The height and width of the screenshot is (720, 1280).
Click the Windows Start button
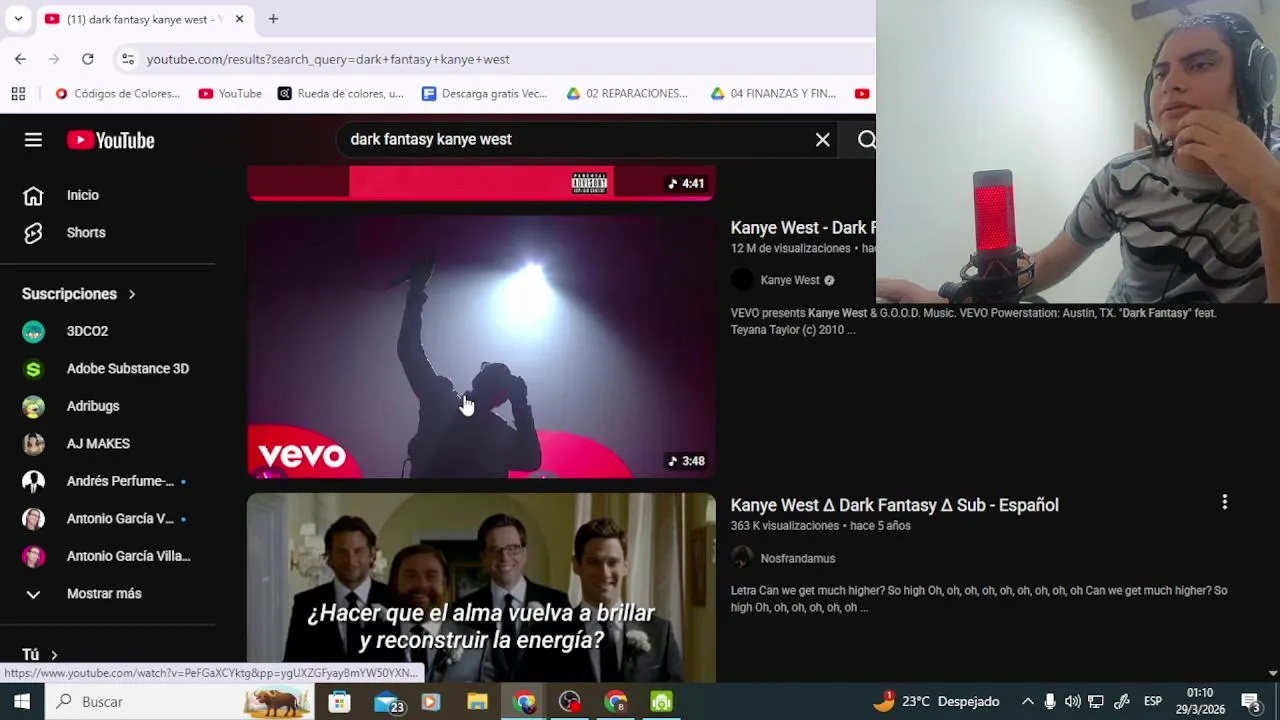[21, 702]
